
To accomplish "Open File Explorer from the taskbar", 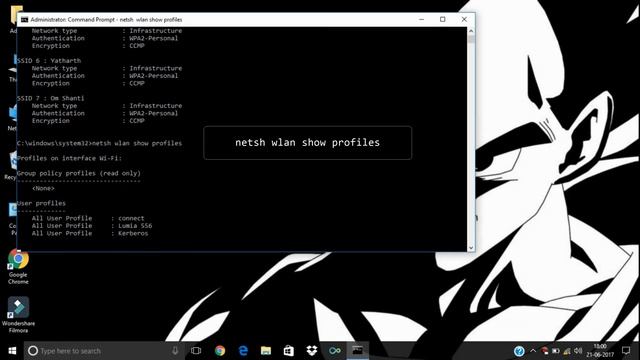I will 266,351.
